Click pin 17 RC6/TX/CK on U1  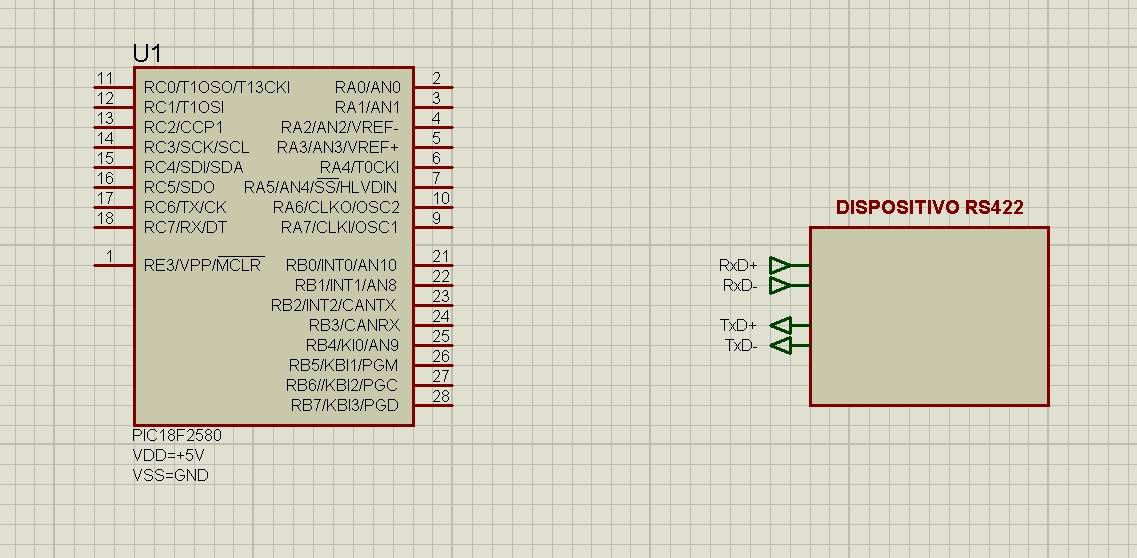coord(114,207)
